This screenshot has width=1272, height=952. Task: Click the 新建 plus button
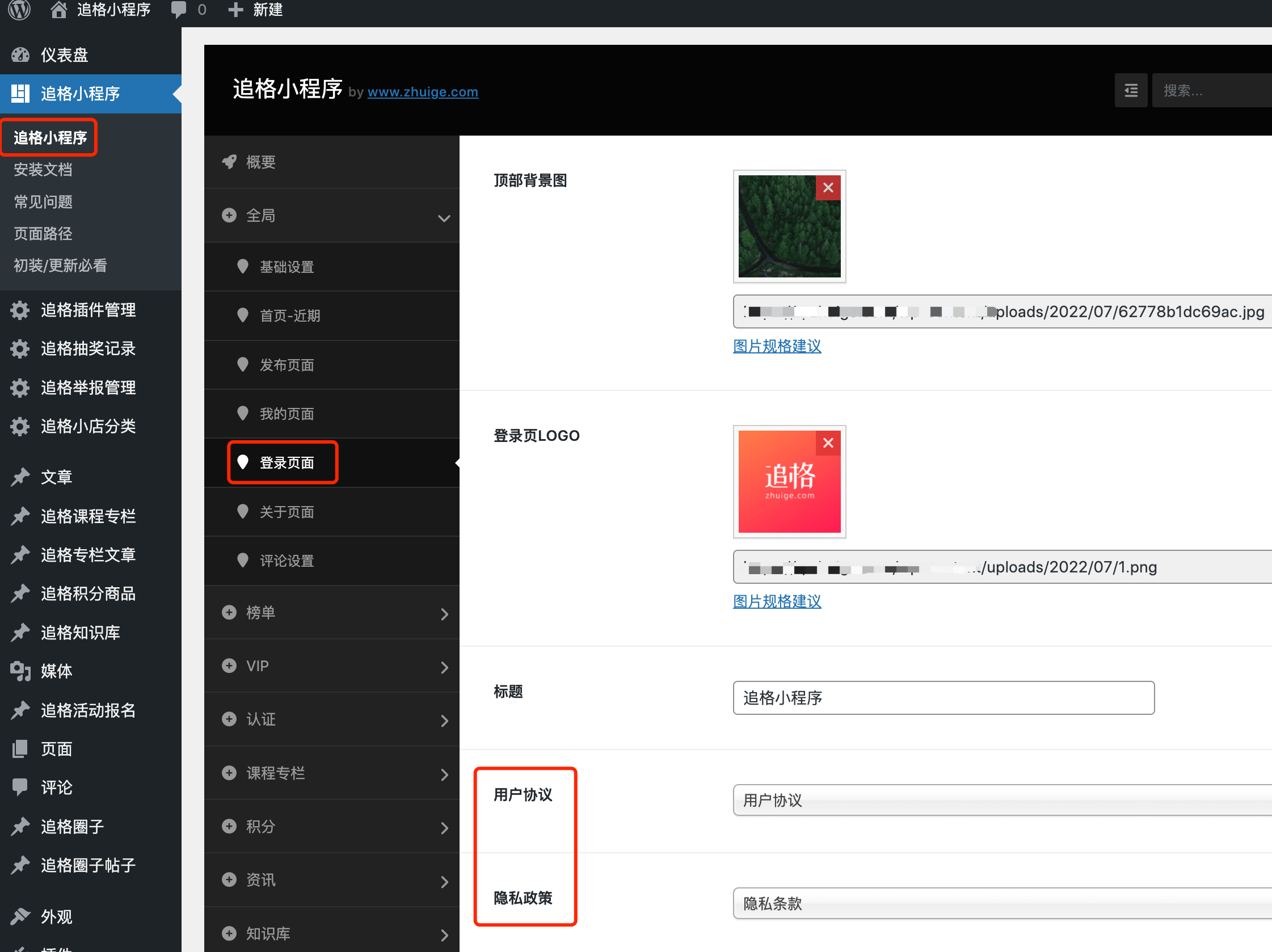point(255,10)
